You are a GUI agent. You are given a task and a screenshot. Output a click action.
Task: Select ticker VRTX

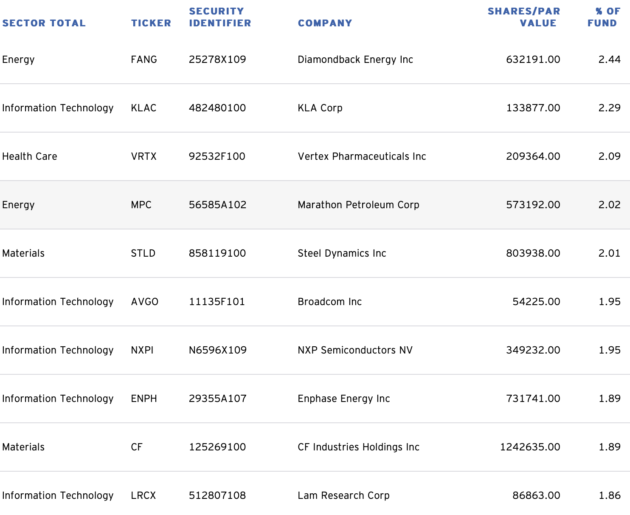pos(143,156)
